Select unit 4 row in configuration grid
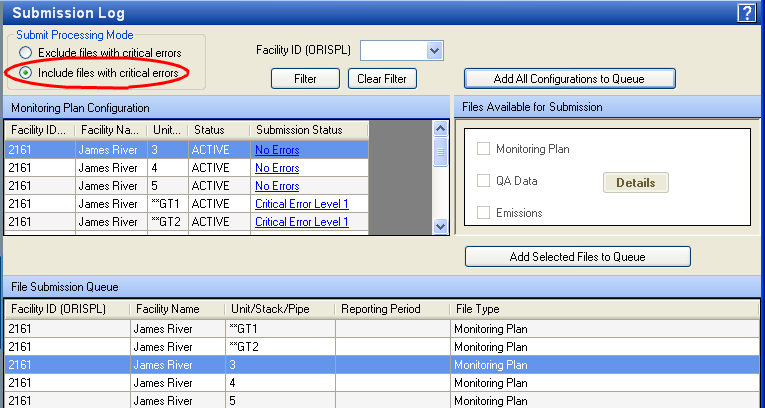 (187, 168)
